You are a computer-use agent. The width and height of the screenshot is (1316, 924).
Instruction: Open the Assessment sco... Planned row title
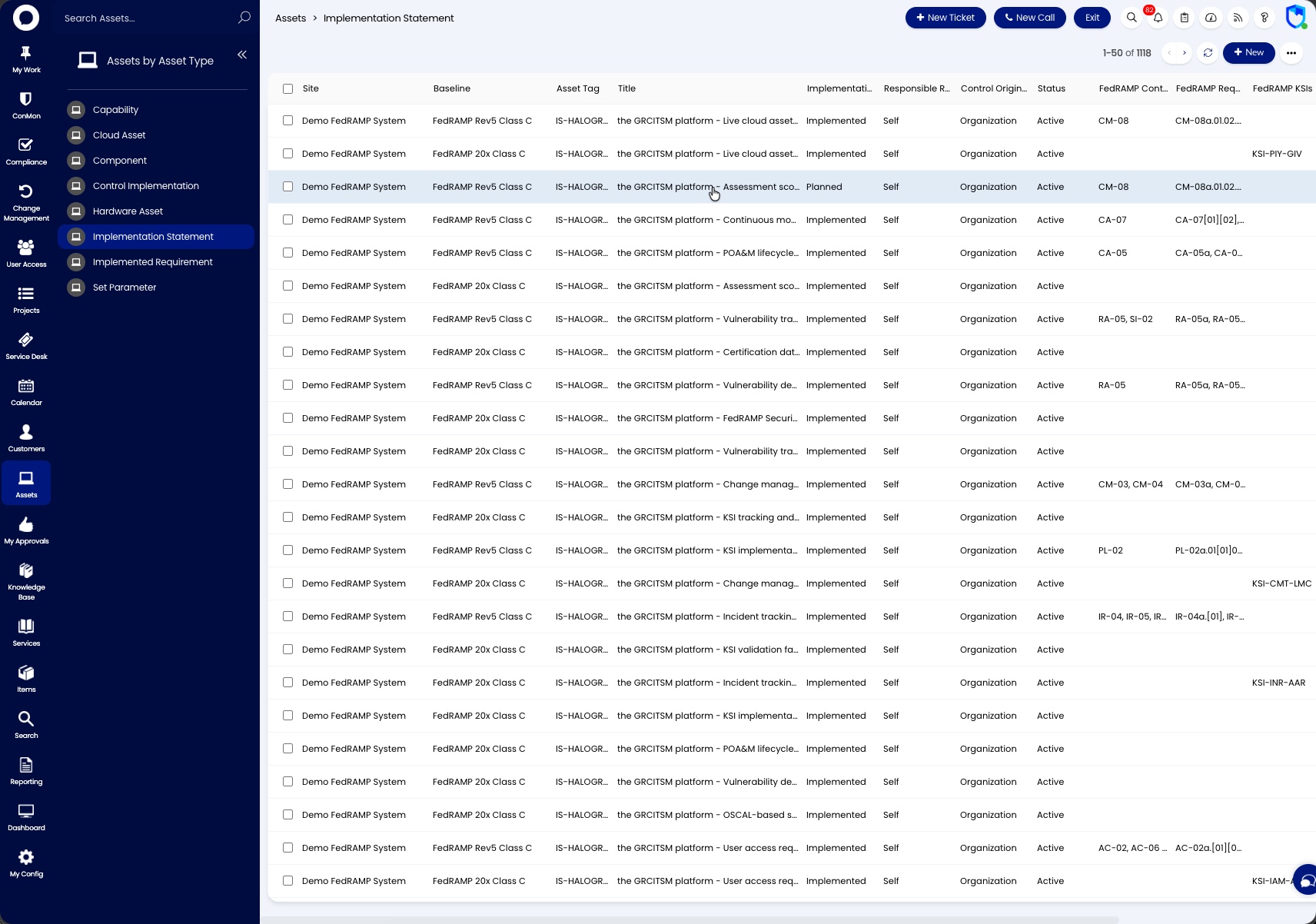(708, 187)
